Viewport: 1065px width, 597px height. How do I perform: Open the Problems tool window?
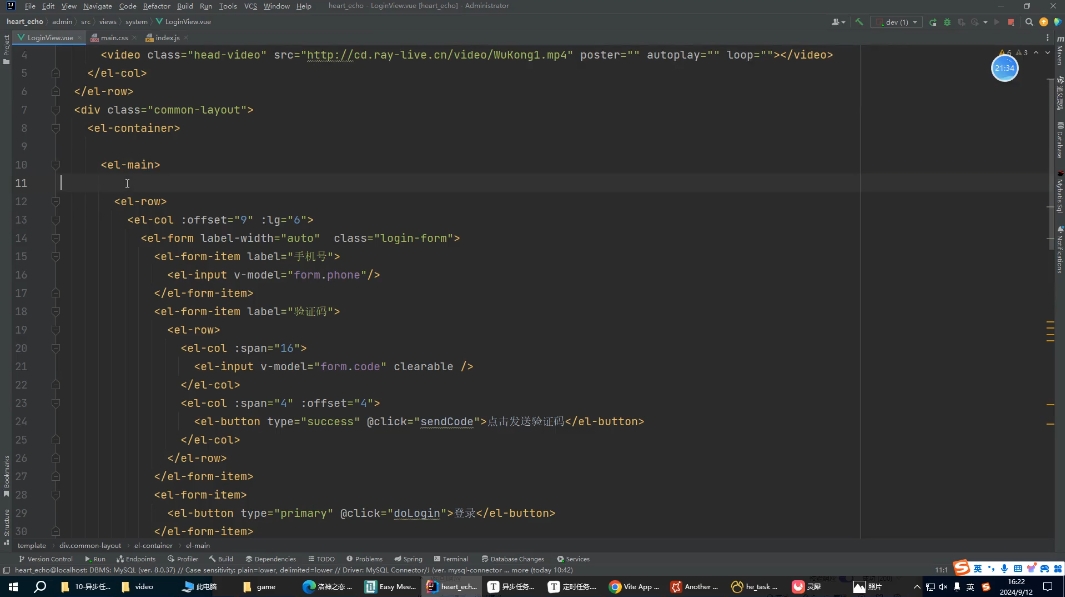[x=365, y=559]
